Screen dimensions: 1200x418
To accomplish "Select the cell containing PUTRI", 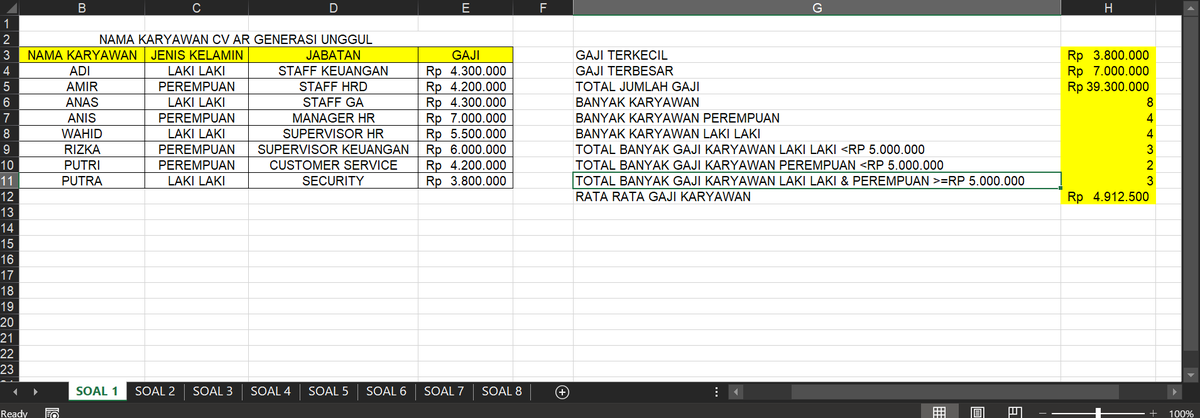I will (x=82, y=166).
